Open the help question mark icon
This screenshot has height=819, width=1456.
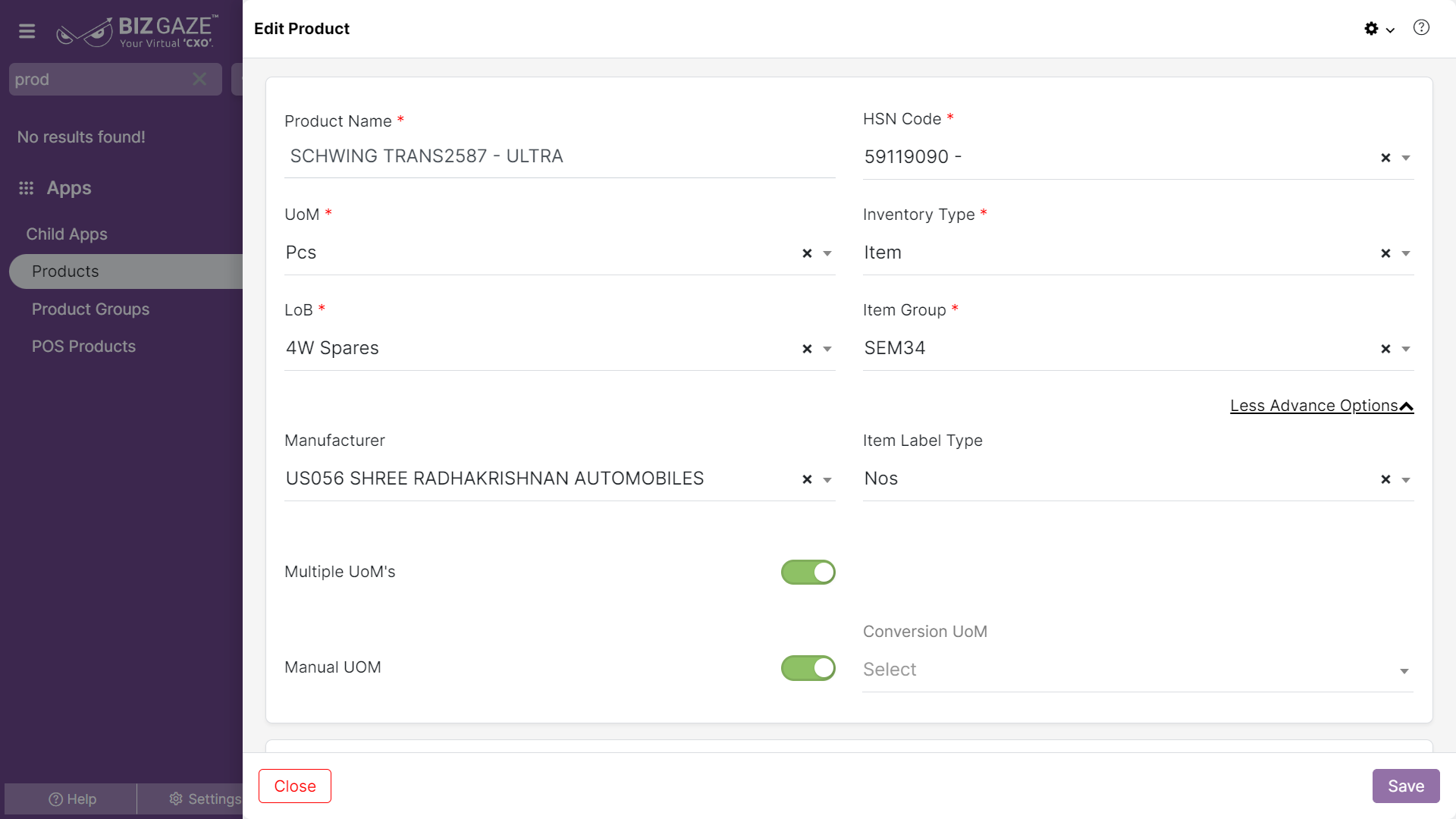point(1421,28)
